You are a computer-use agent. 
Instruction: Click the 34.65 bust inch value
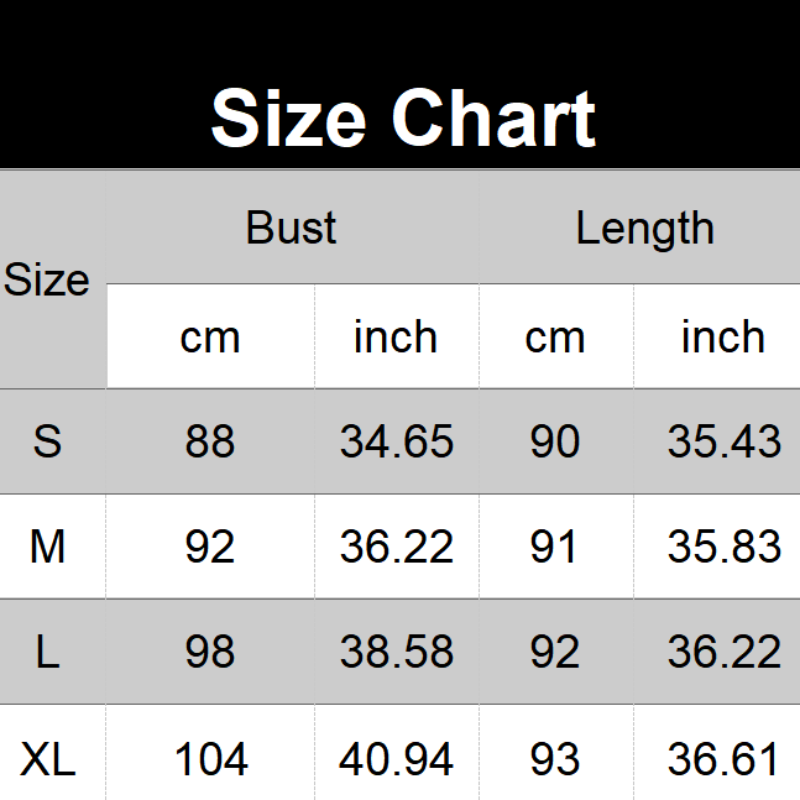tap(396, 441)
